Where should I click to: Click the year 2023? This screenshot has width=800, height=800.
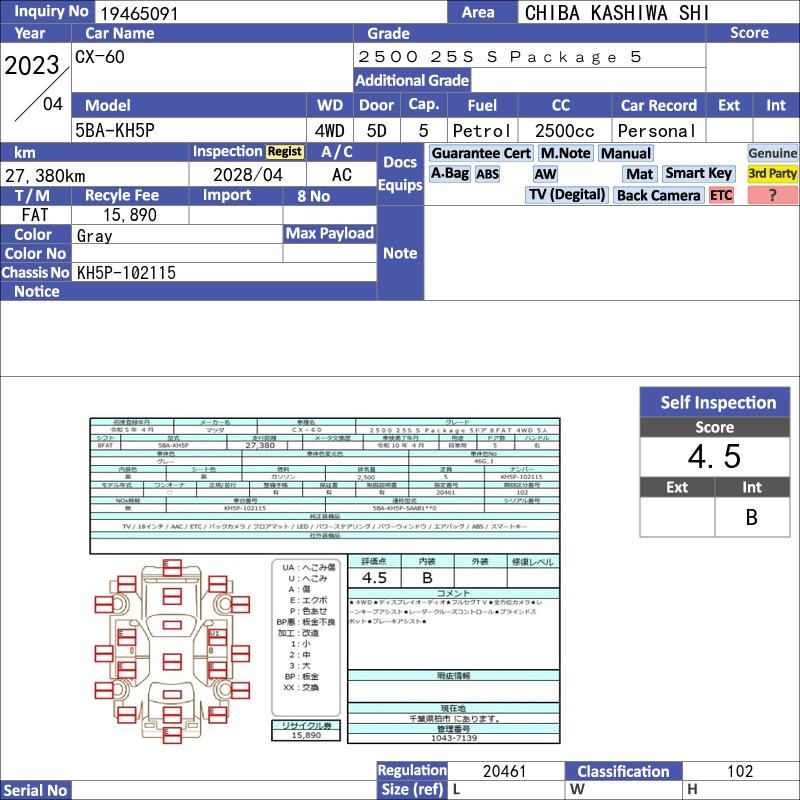pyautogui.click(x=32, y=65)
